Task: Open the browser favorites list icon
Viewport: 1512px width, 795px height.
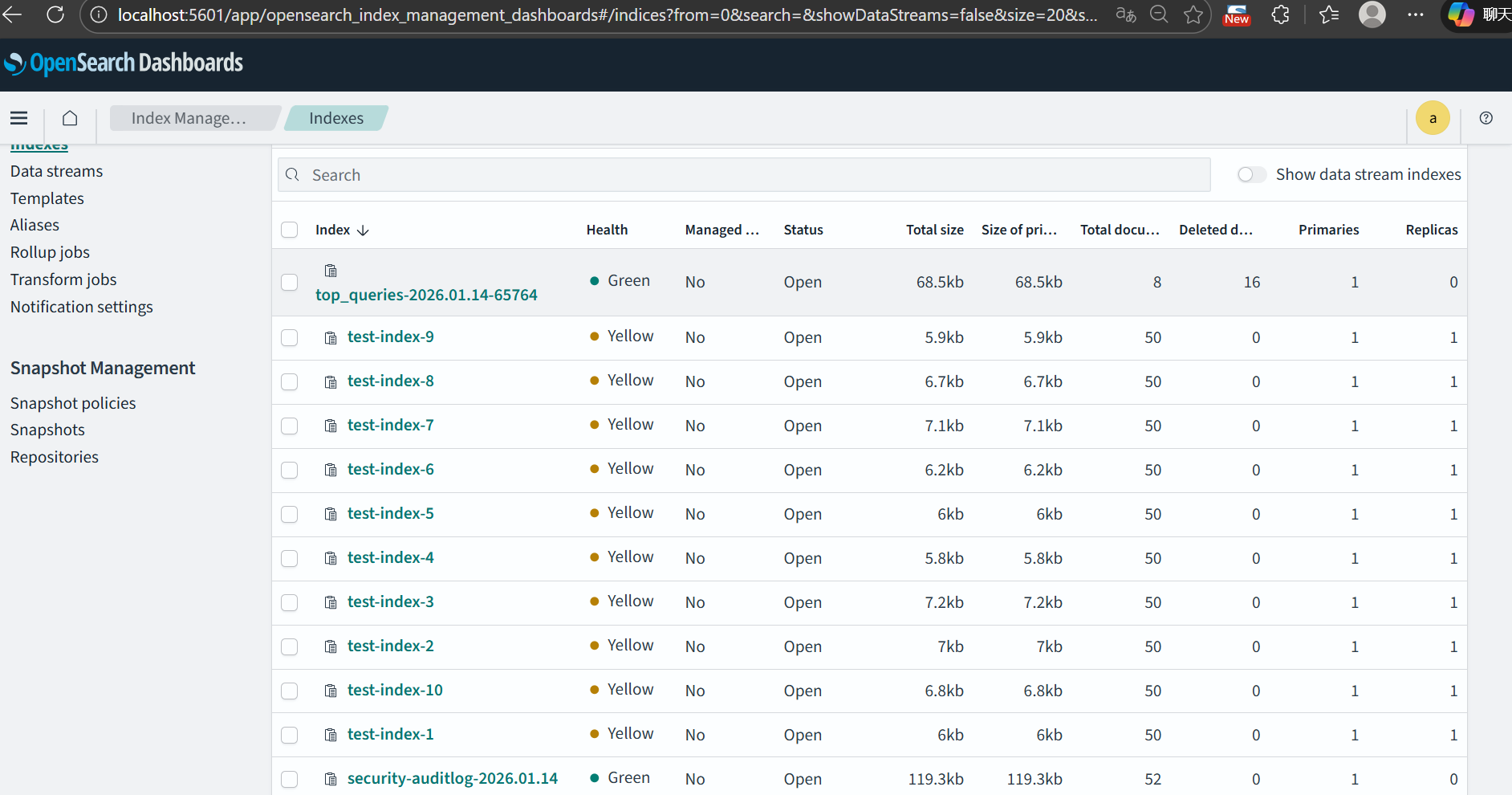Action: (1329, 14)
